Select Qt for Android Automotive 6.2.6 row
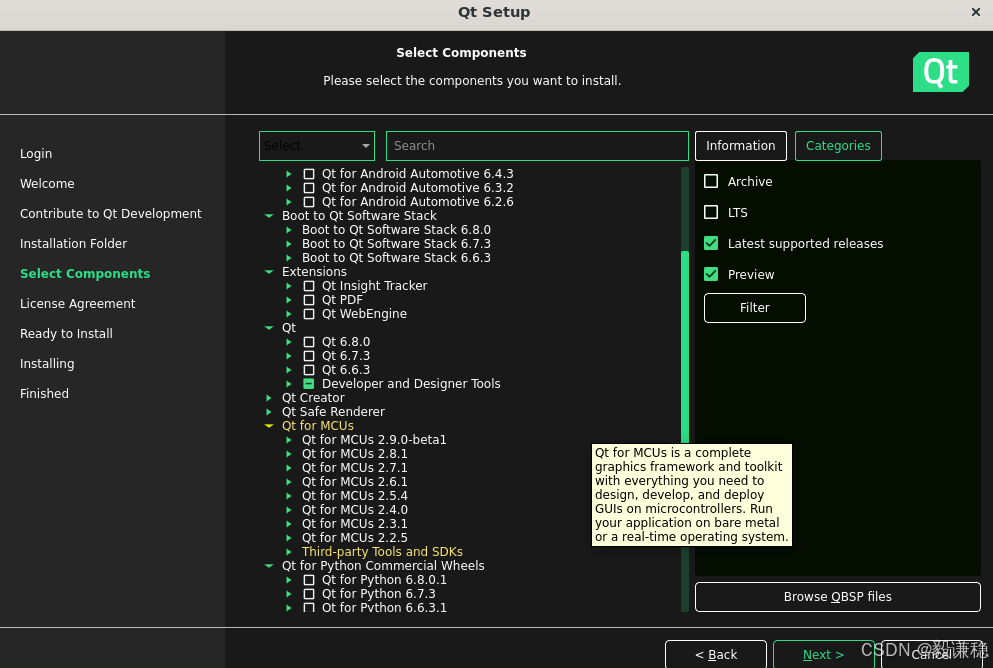 (417, 201)
